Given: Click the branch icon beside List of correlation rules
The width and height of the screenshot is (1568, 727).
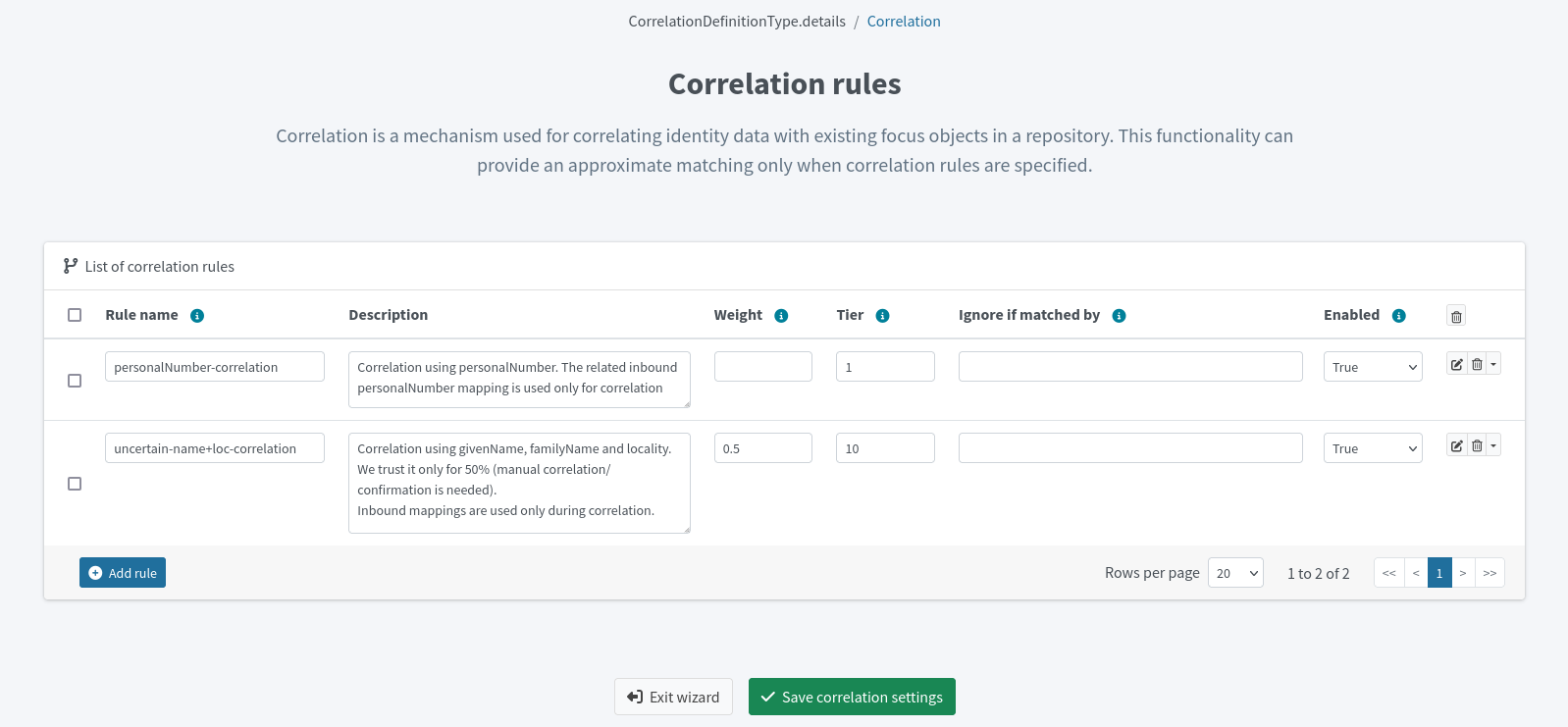Looking at the screenshot, I should (69, 265).
